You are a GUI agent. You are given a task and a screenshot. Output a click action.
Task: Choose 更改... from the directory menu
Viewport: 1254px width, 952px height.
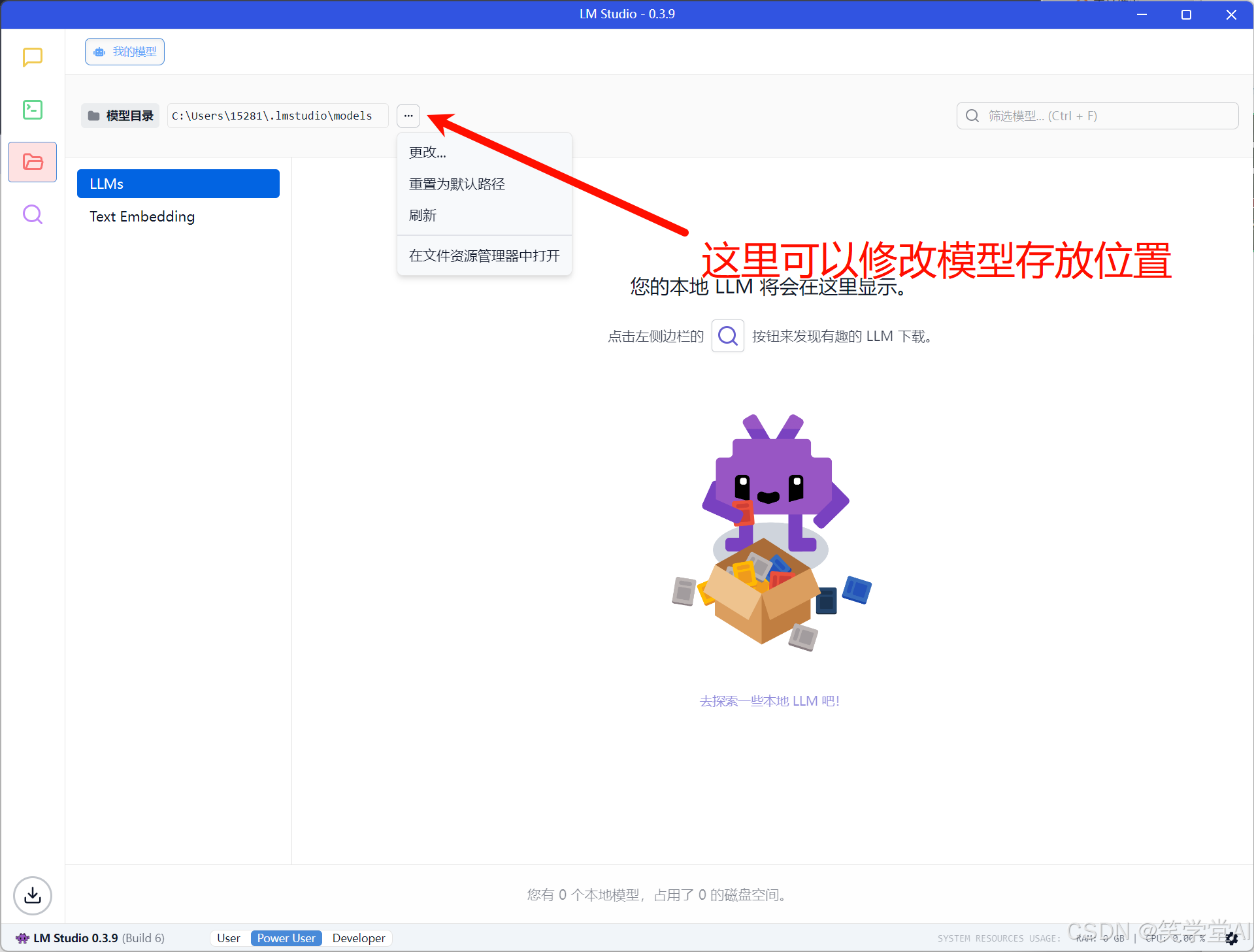click(x=484, y=152)
